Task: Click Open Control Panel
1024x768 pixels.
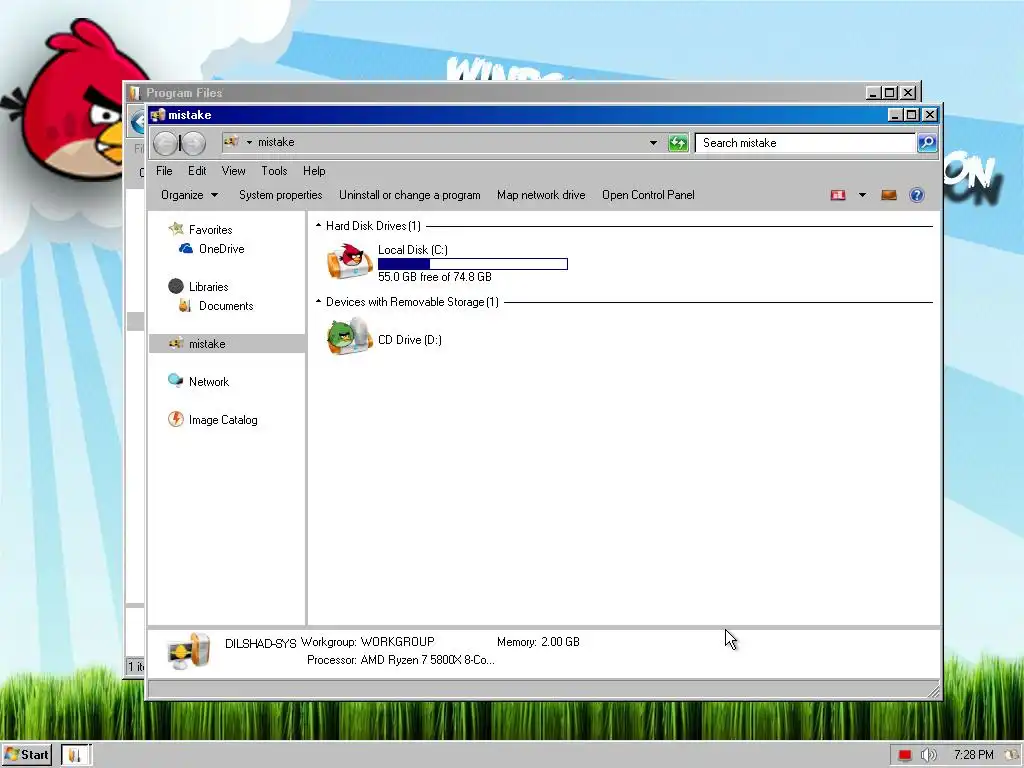Action: tap(648, 195)
